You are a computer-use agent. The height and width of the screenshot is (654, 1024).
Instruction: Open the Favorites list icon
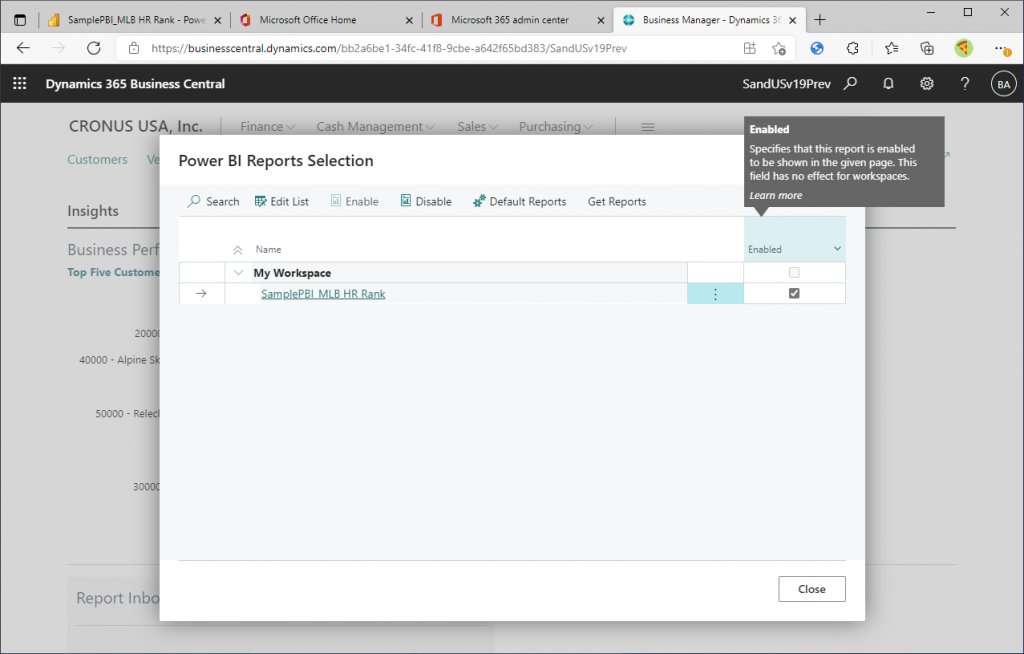(x=891, y=48)
